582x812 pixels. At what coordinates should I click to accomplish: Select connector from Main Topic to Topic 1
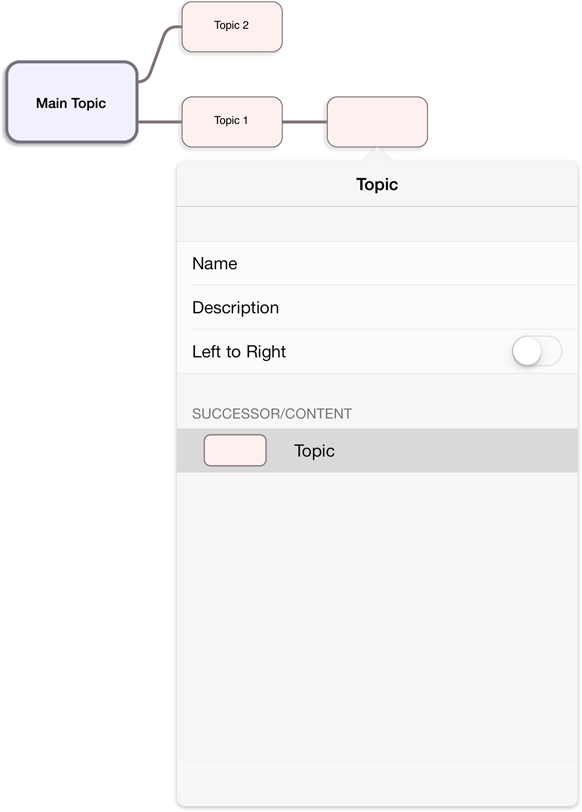pos(159,122)
